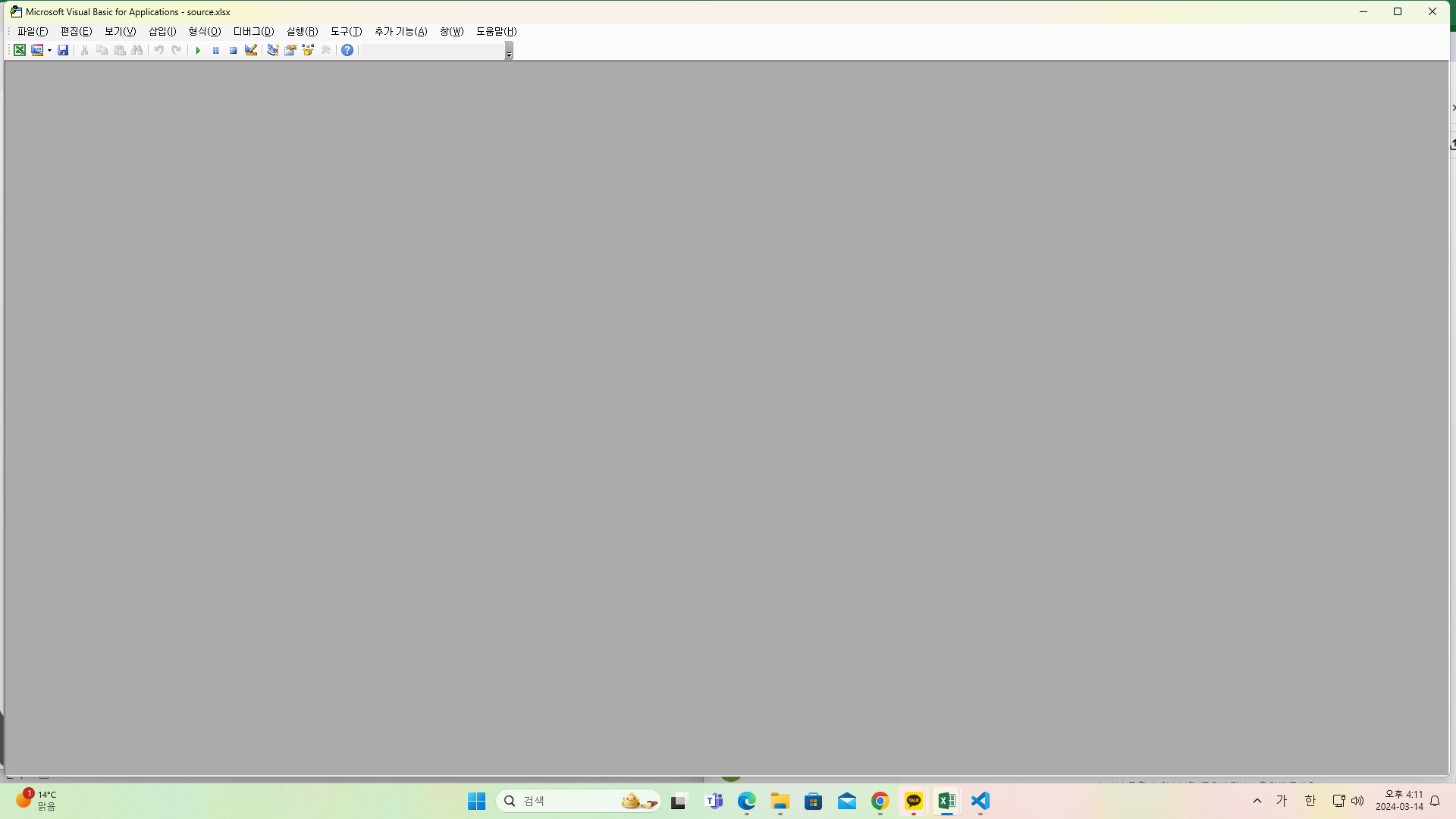Open the 삽입(I) menu
Screen dimensions: 1456x819
(162, 31)
